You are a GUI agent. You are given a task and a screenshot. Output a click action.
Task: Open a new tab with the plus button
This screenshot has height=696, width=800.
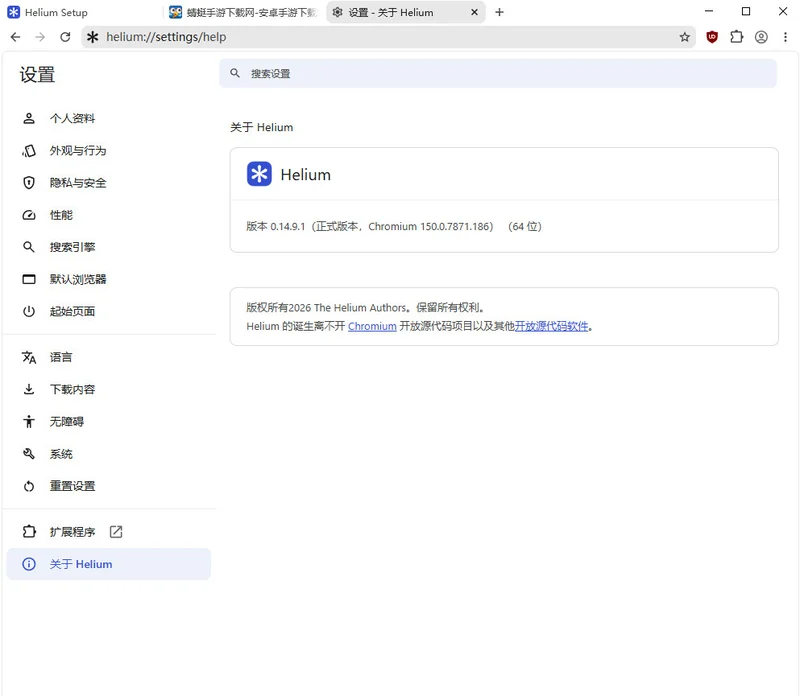[499, 12]
